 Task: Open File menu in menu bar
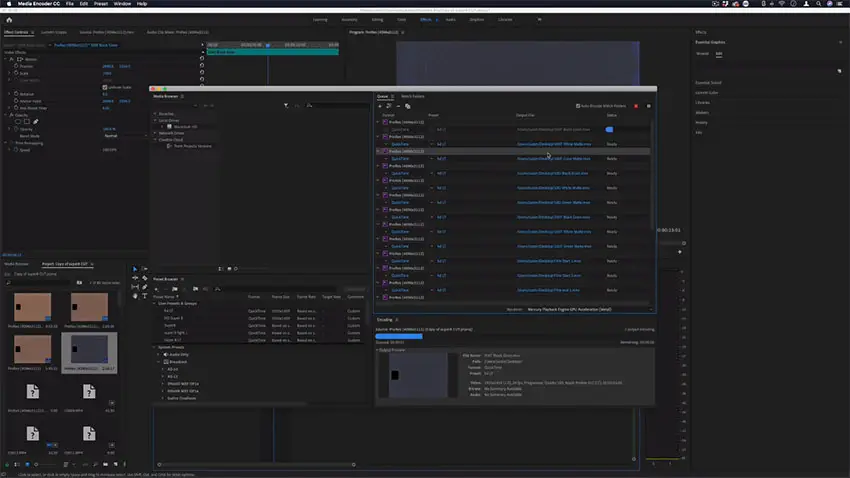(70, 4)
